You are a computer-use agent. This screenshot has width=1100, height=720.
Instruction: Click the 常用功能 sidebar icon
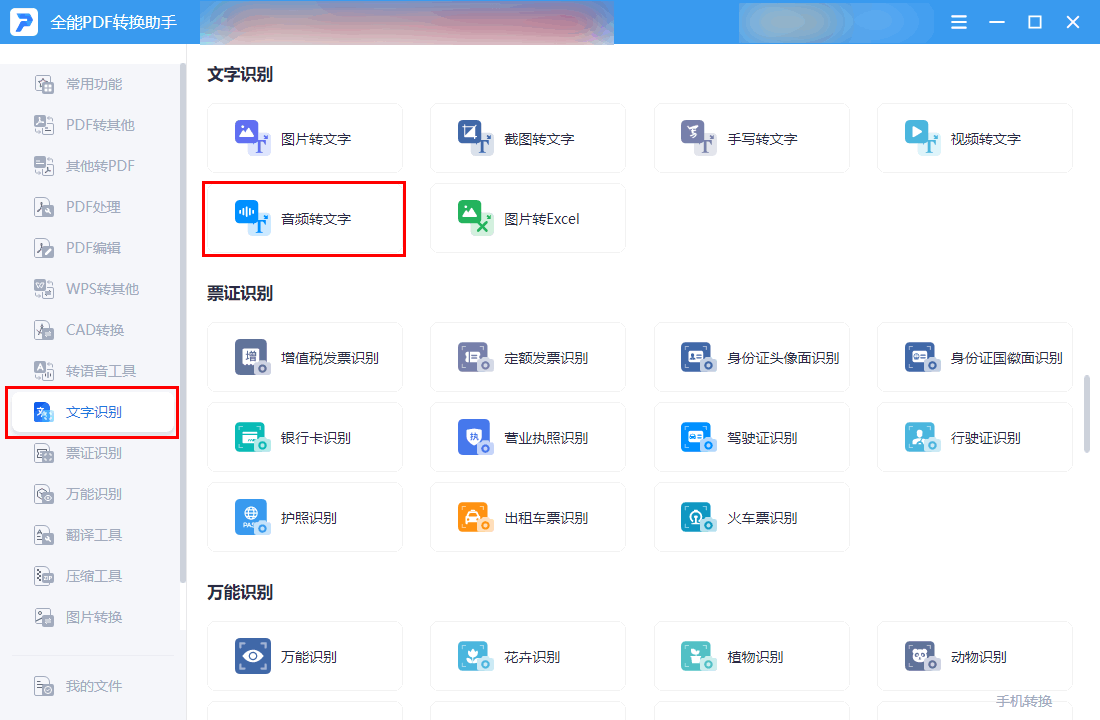pyautogui.click(x=44, y=84)
